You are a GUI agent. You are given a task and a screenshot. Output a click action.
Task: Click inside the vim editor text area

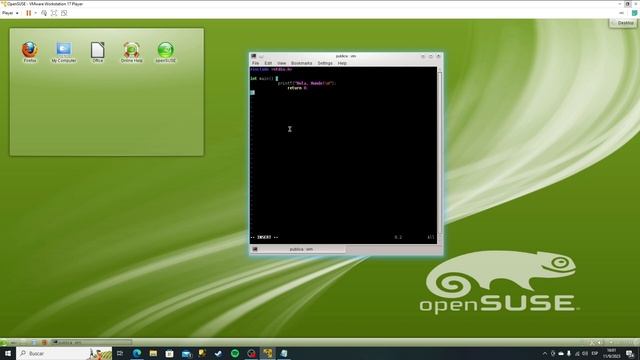(x=343, y=155)
